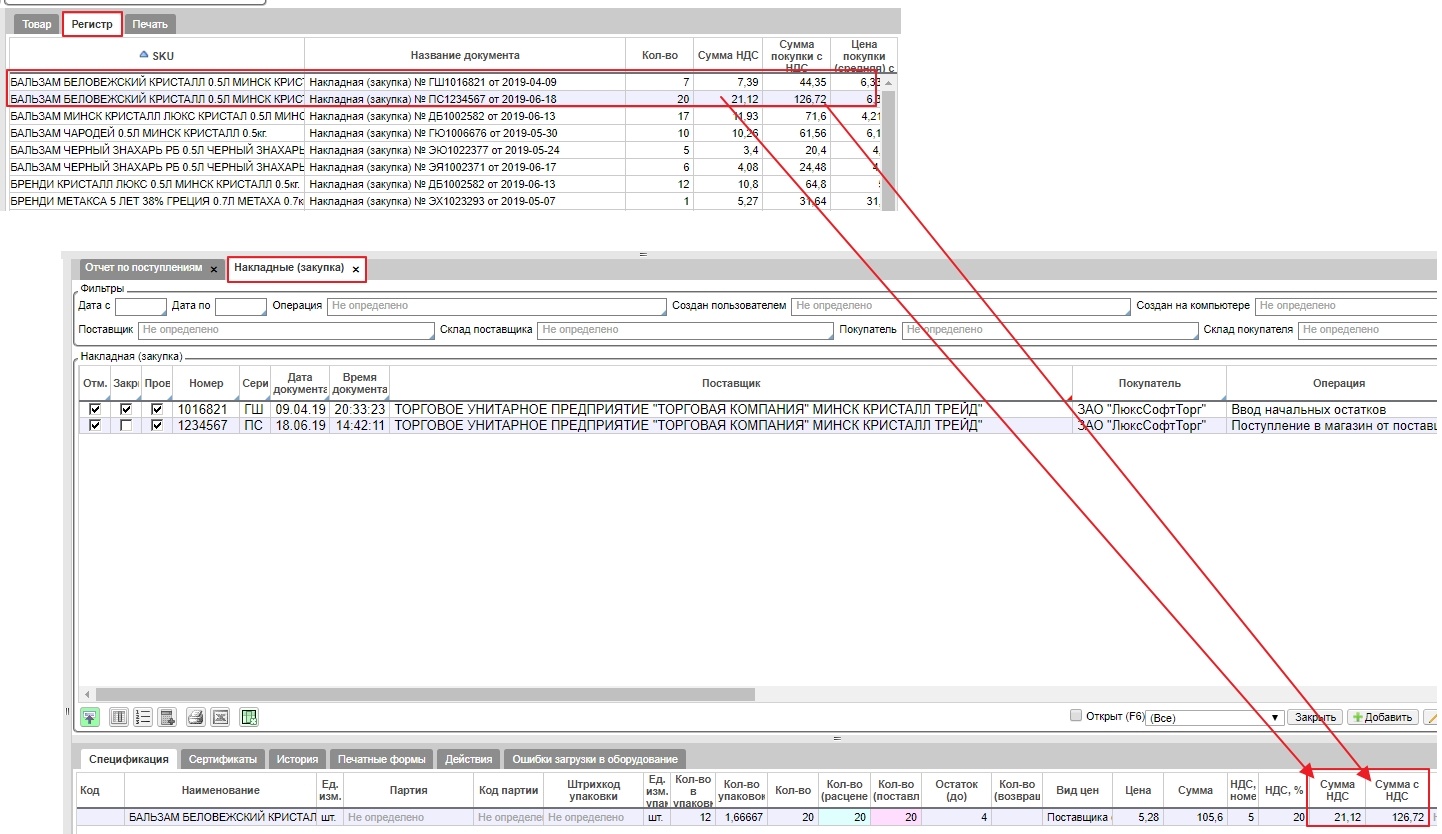Image resolution: width=1442 pixels, height=834 pixels.
Task: Click the green upload arrow toolbar icon
Action: point(90,717)
